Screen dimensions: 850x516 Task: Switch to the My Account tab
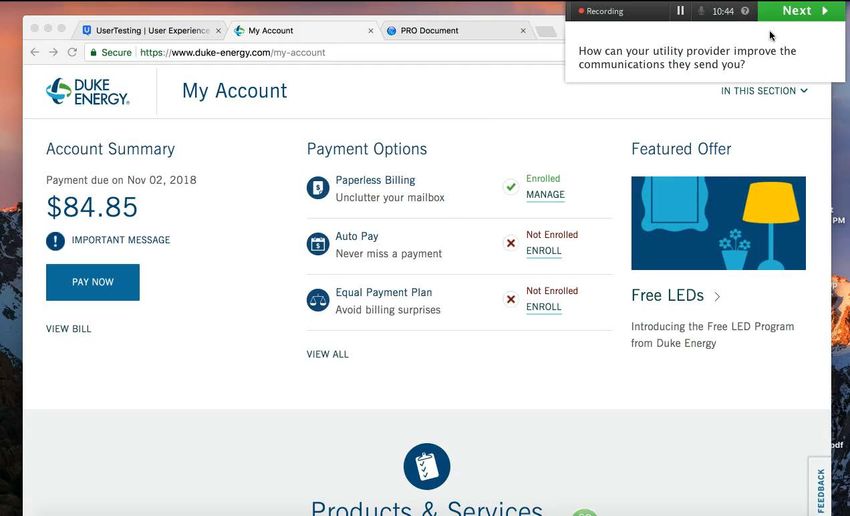click(x=304, y=31)
